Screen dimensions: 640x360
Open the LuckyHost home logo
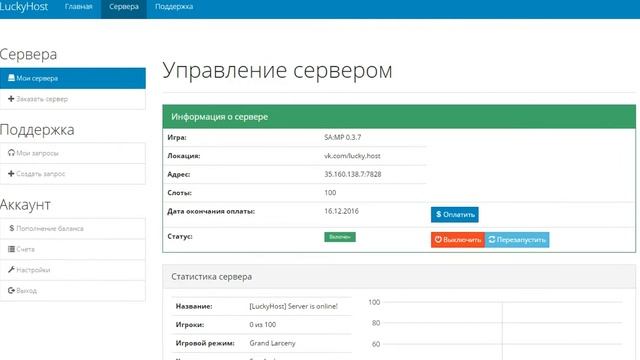(24, 7)
